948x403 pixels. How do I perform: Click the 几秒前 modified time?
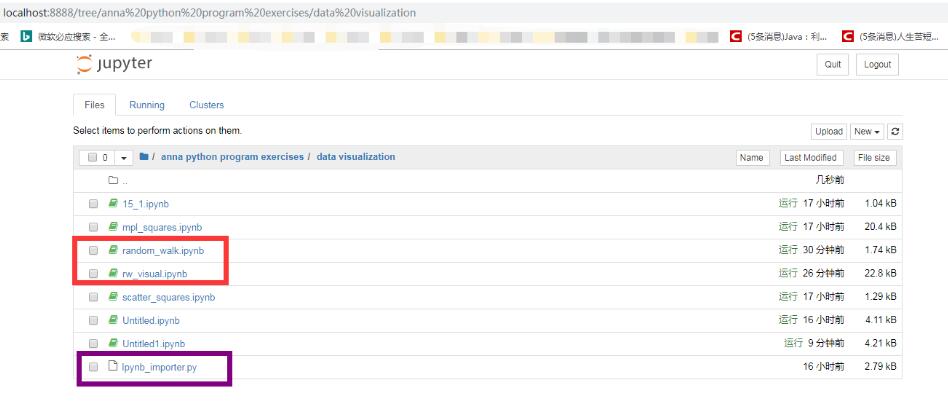coord(830,180)
